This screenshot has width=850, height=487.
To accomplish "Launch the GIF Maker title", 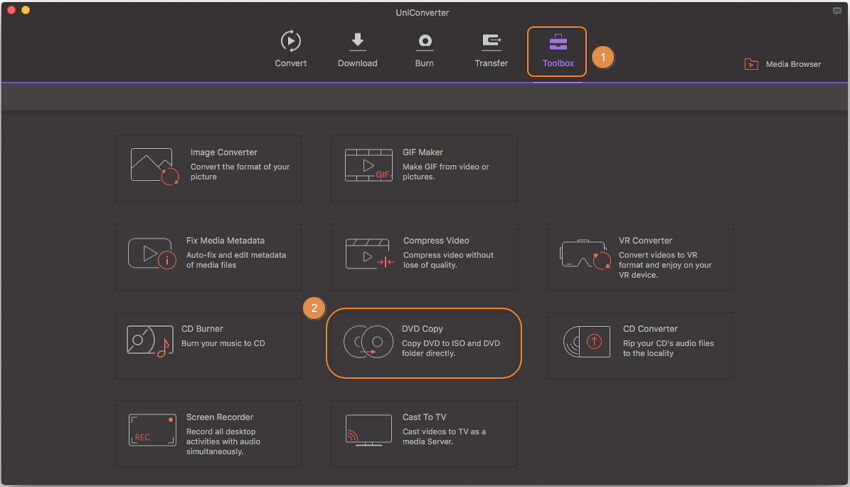I will point(422,152).
